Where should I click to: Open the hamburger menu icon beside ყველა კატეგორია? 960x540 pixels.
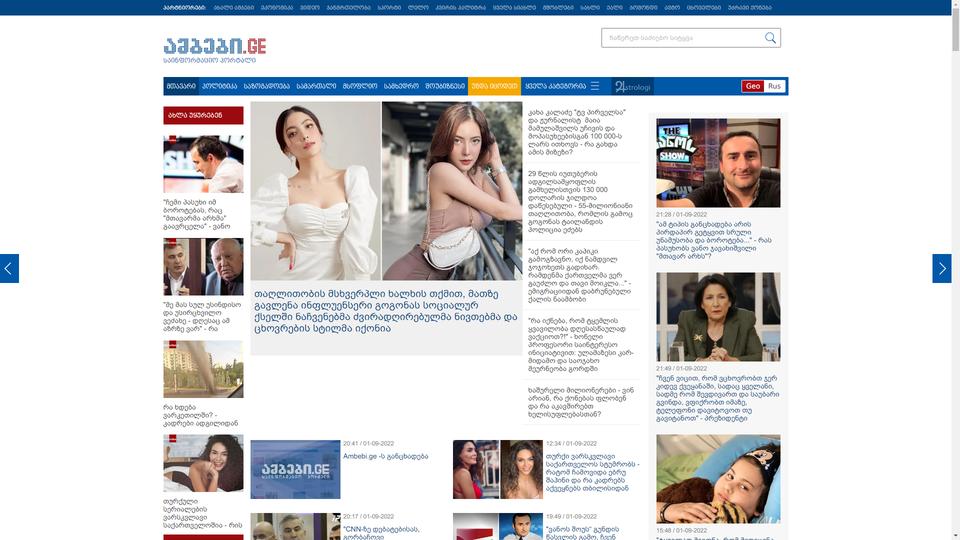point(594,86)
